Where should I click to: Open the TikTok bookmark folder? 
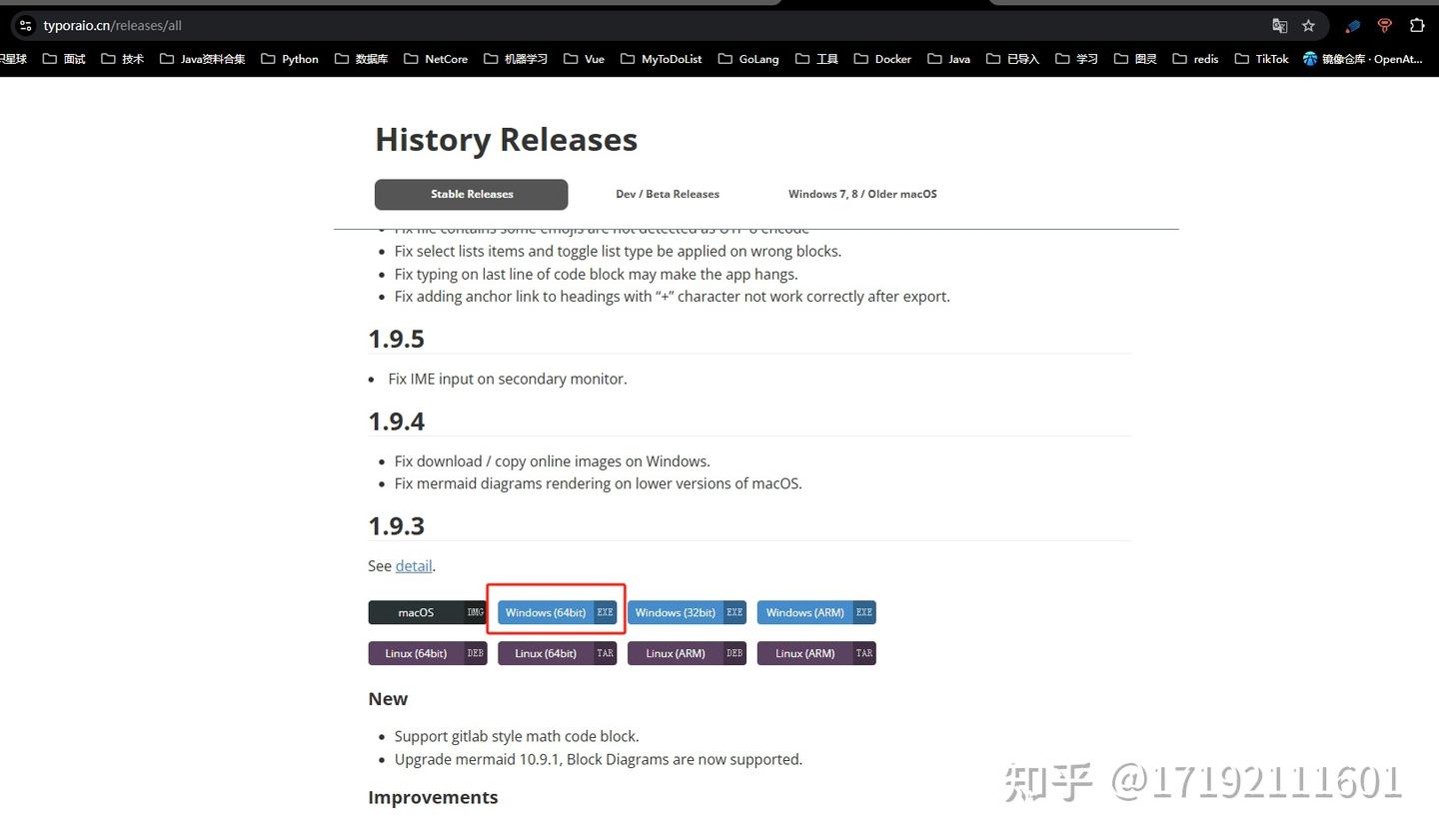tap(1261, 59)
